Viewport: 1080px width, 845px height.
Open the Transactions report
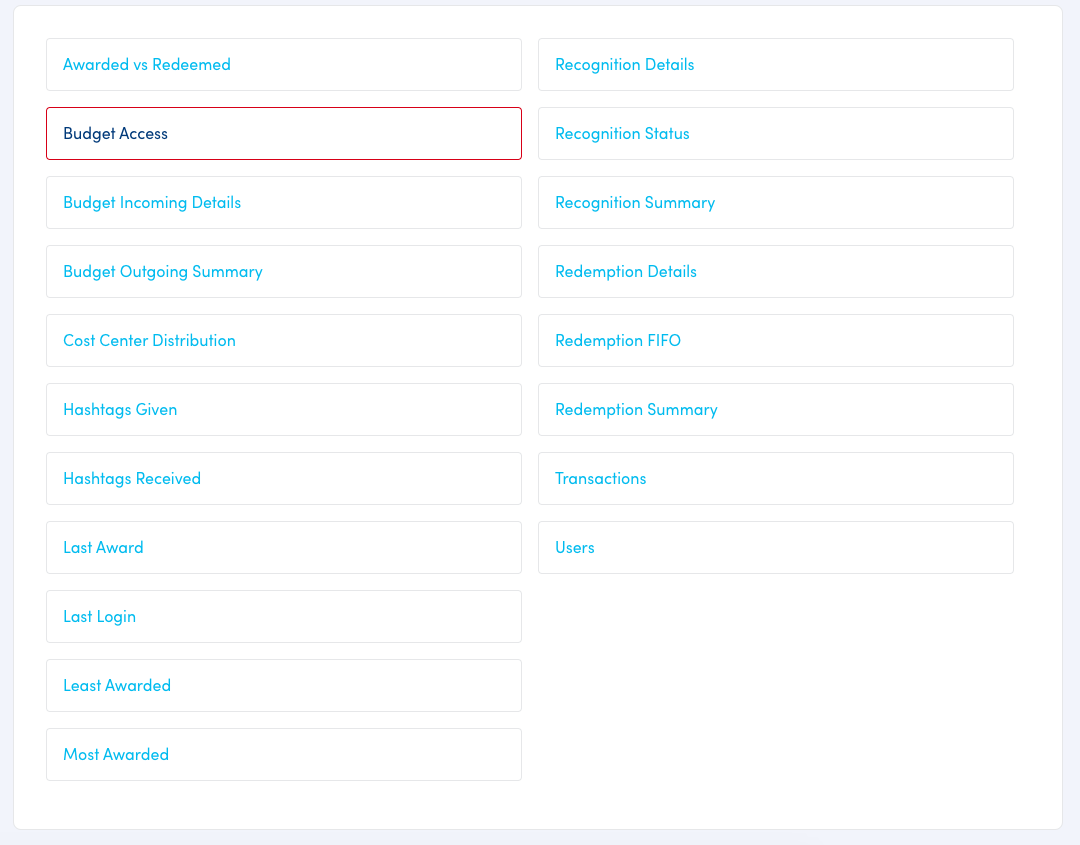tap(601, 479)
